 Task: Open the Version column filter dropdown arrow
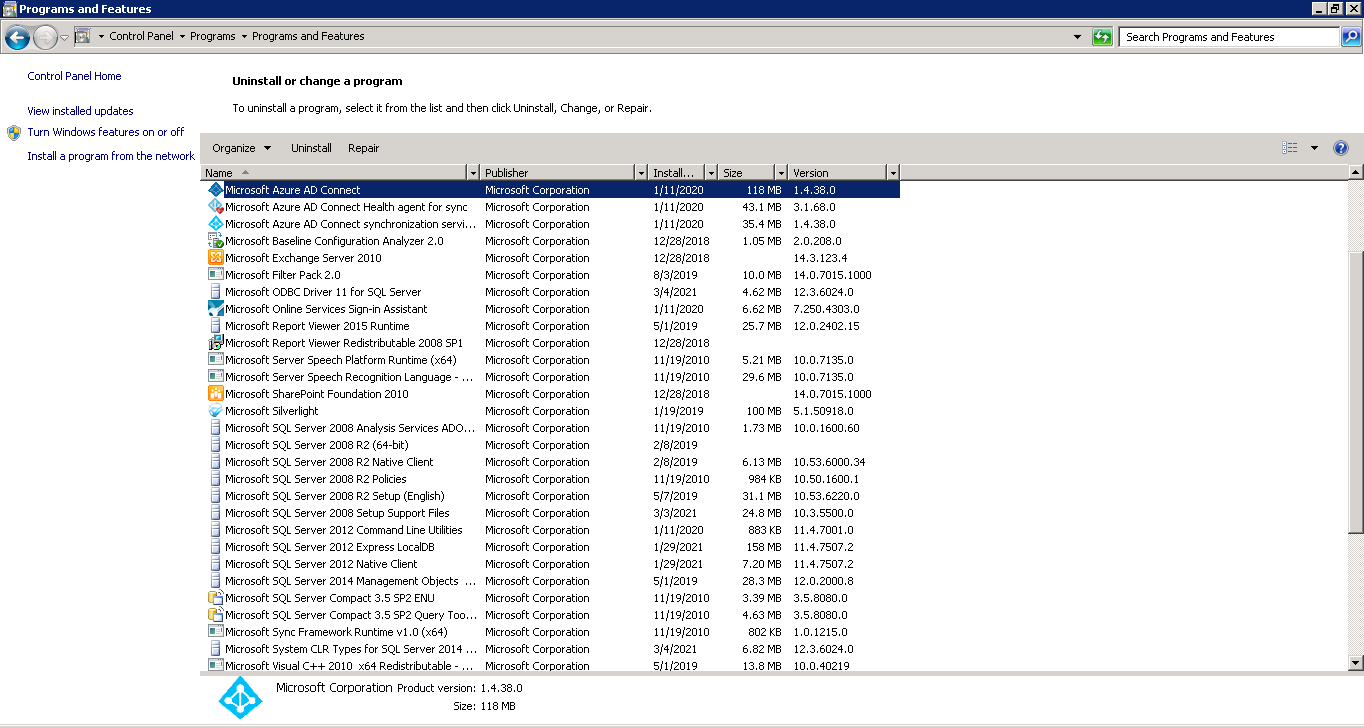click(x=893, y=172)
